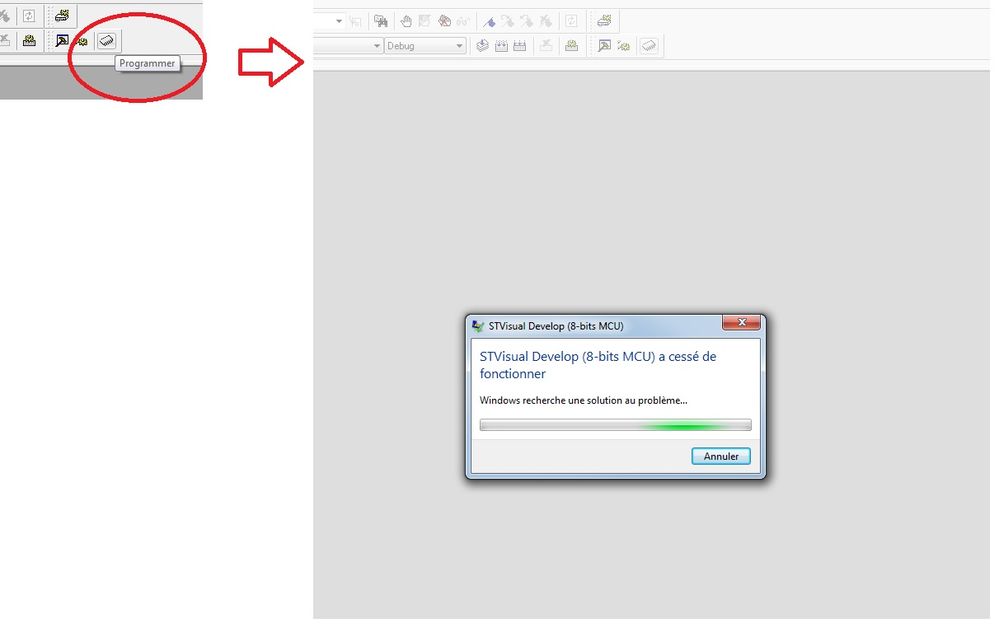
Task: Click the hammer tool icon in left inset
Action: click(62, 41)
